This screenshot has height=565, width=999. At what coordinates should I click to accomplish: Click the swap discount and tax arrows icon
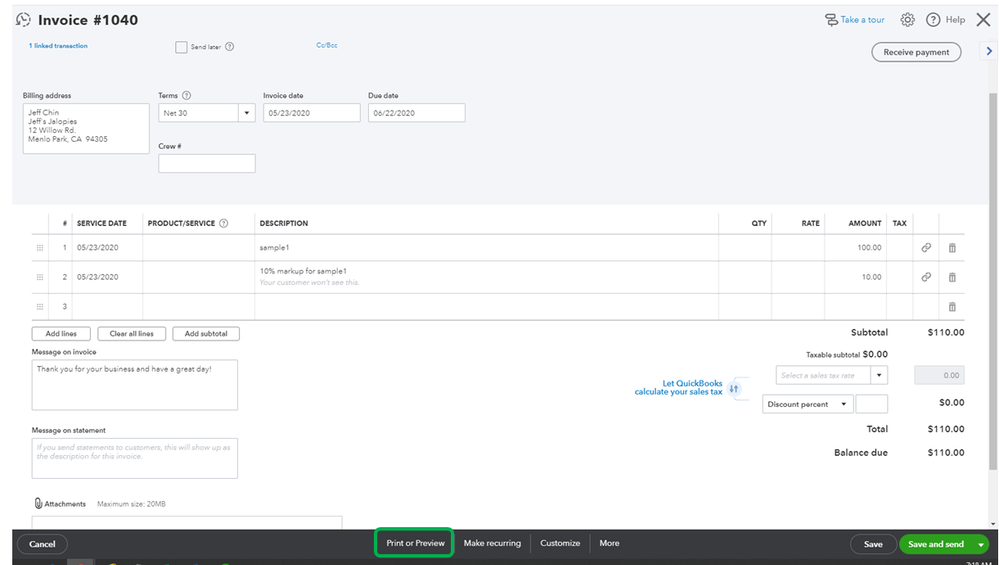pos(733,388)
